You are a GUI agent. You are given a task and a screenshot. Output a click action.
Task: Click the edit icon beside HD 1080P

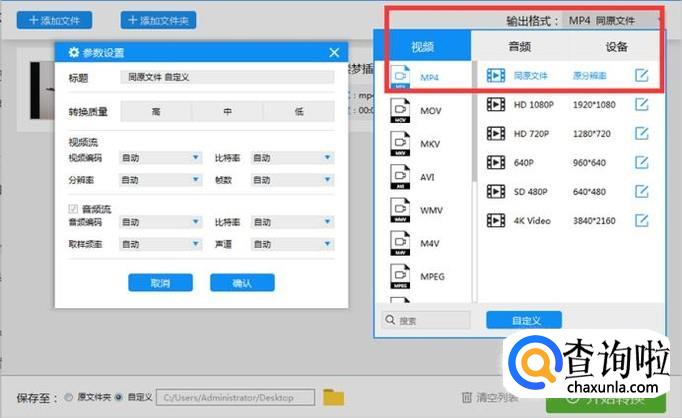pos(642,104)
